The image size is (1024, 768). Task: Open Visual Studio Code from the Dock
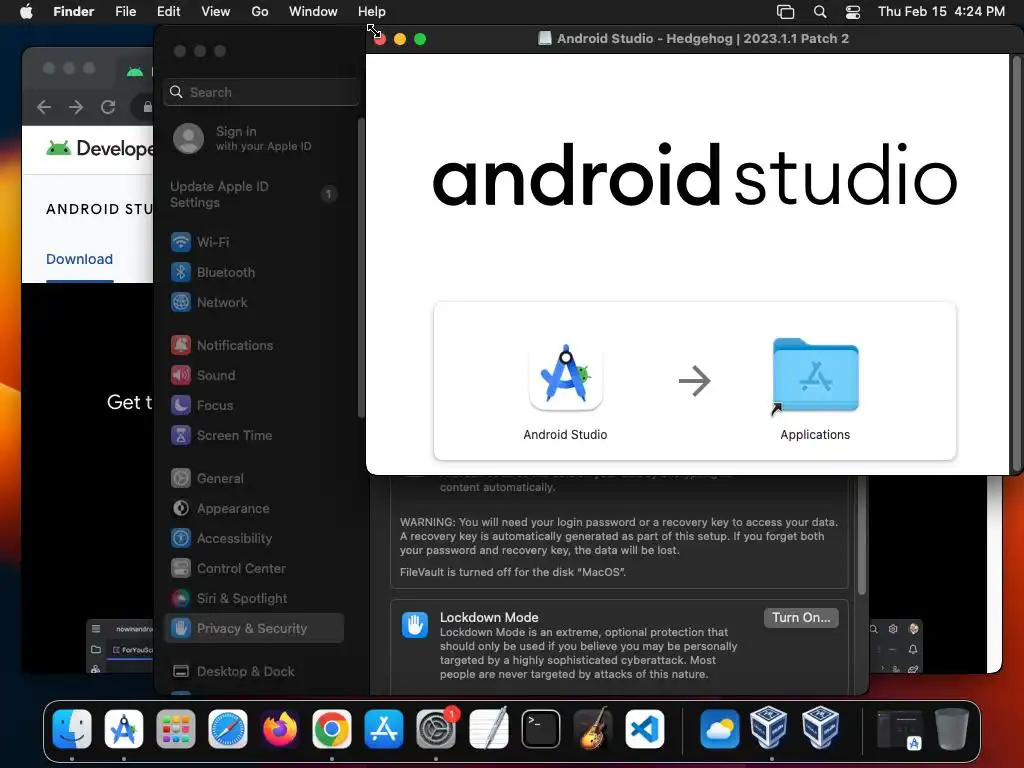645,729
